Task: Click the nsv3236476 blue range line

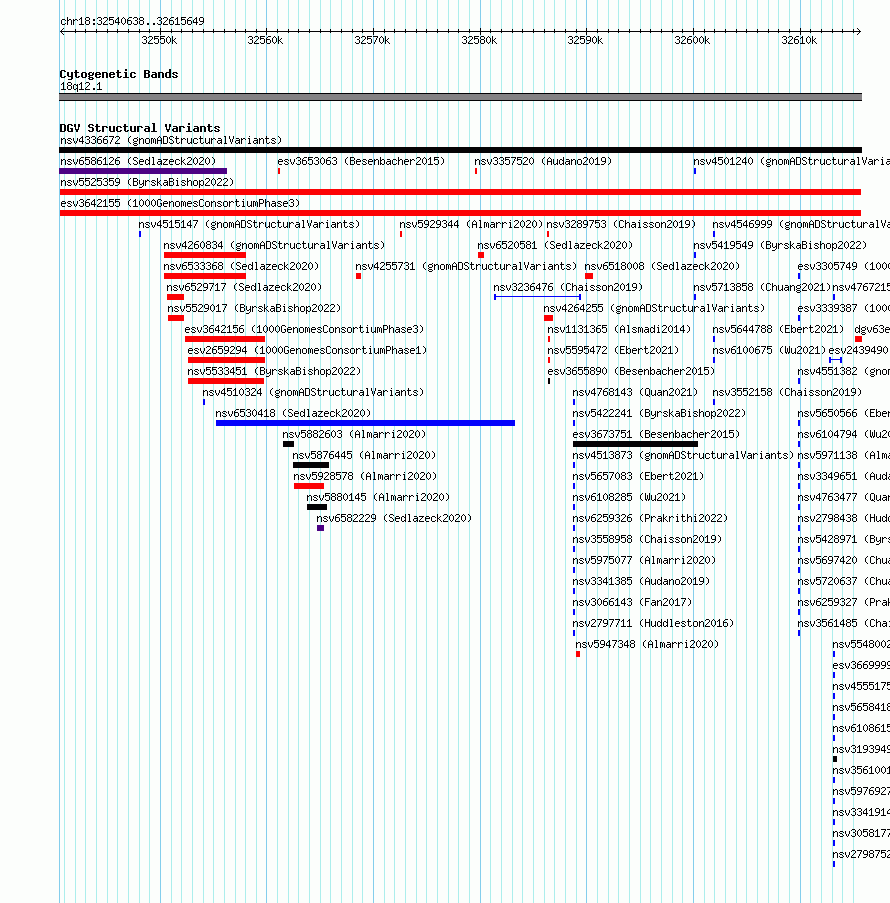Action: point(537,297)
